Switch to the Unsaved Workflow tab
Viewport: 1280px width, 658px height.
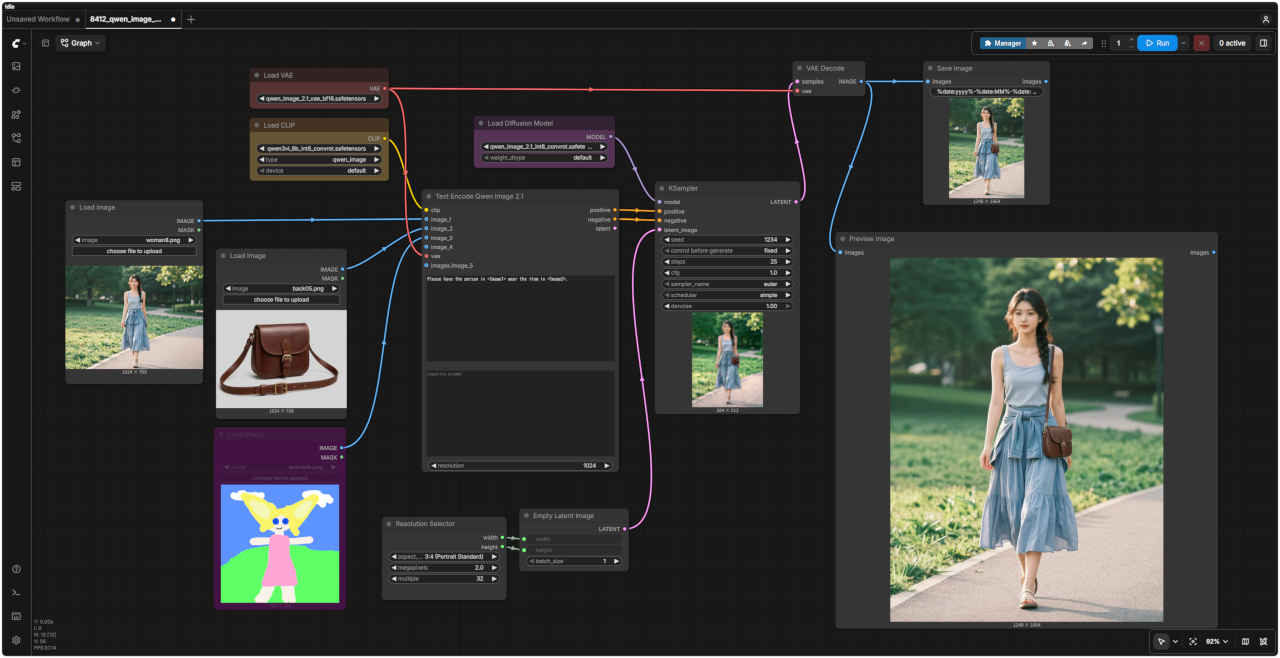38,19
